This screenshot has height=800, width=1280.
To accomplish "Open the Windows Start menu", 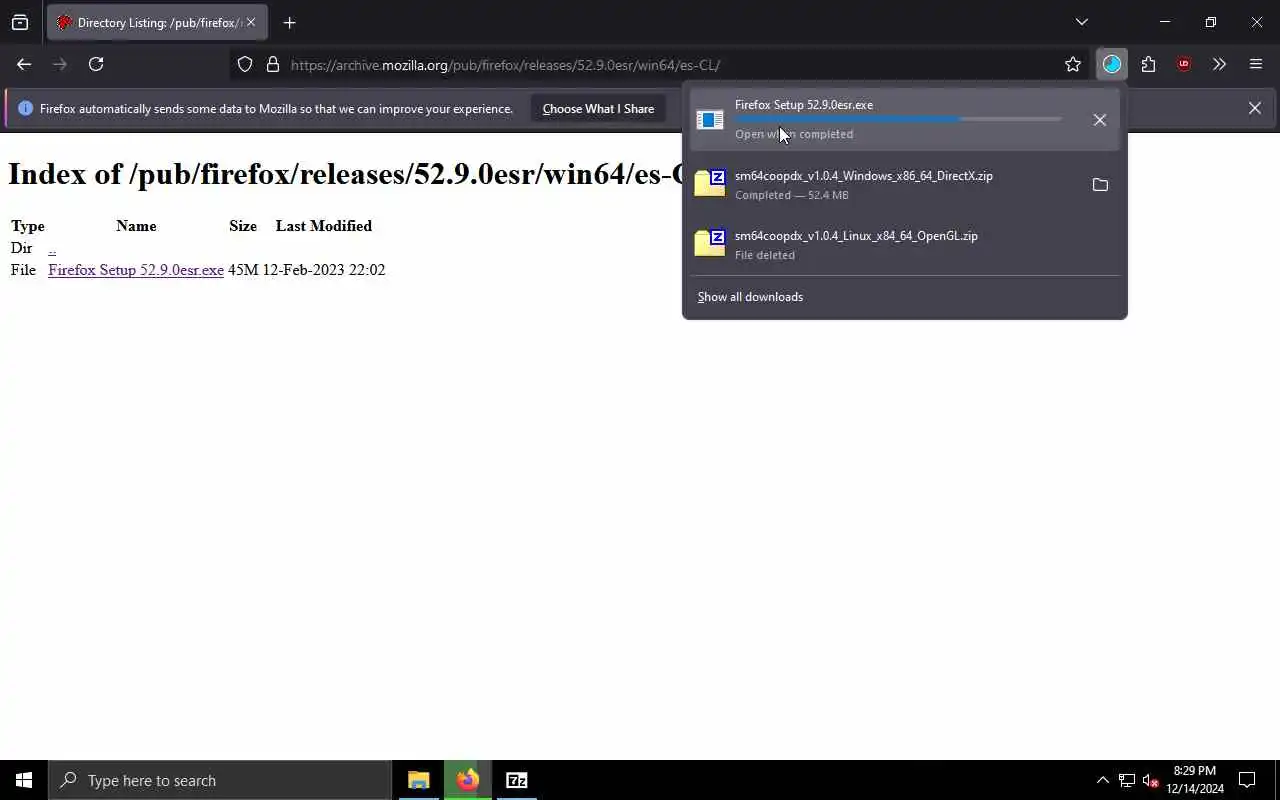I will tap(24, 780).
